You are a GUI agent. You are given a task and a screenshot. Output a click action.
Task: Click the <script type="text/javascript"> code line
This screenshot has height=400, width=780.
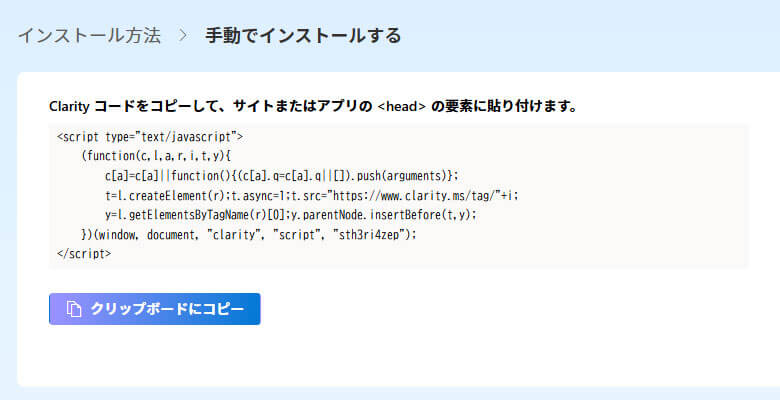pyautogui.click(x=150, y=137)
